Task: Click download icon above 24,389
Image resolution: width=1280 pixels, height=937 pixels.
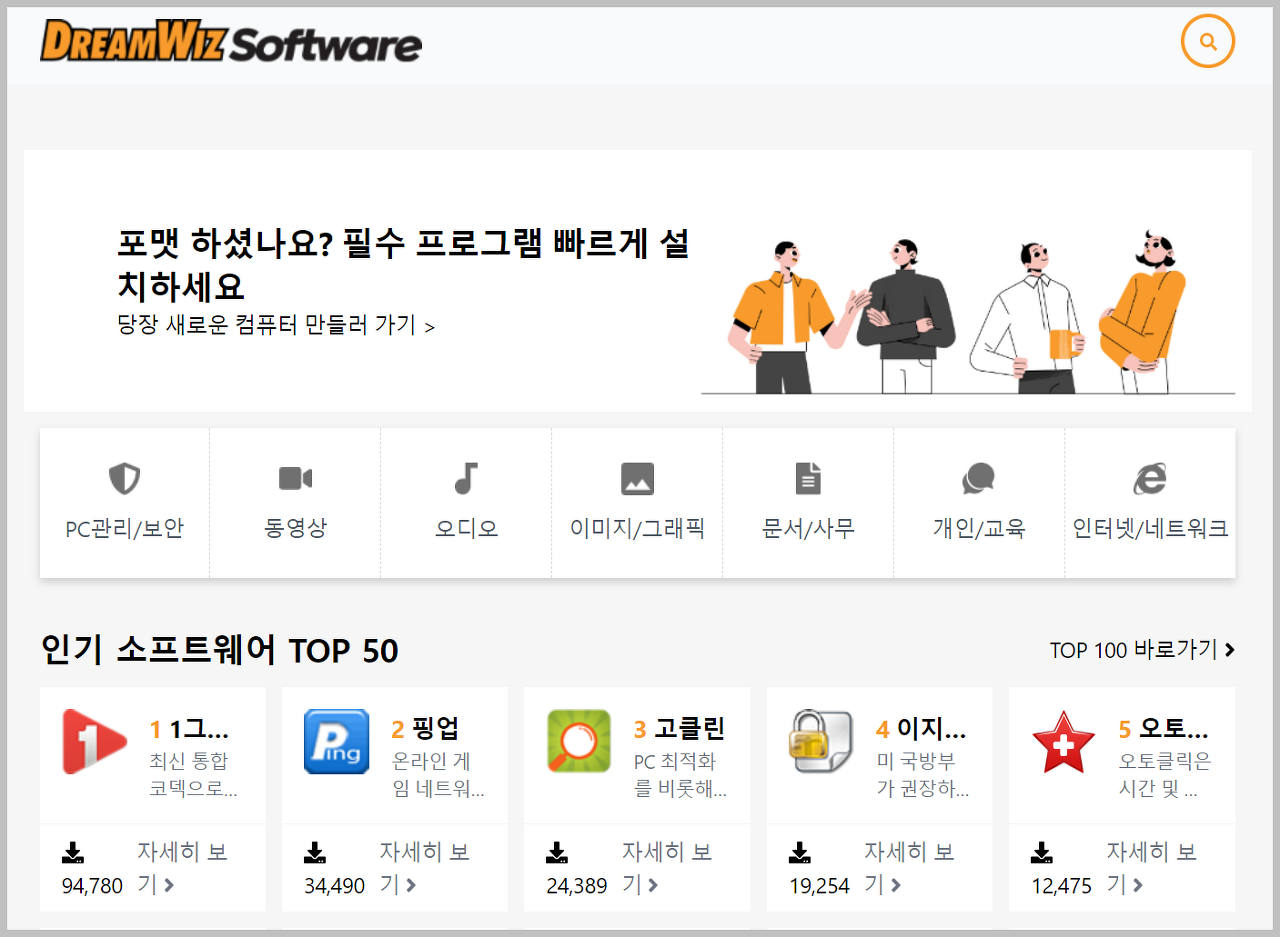Action: coord(557,853)
